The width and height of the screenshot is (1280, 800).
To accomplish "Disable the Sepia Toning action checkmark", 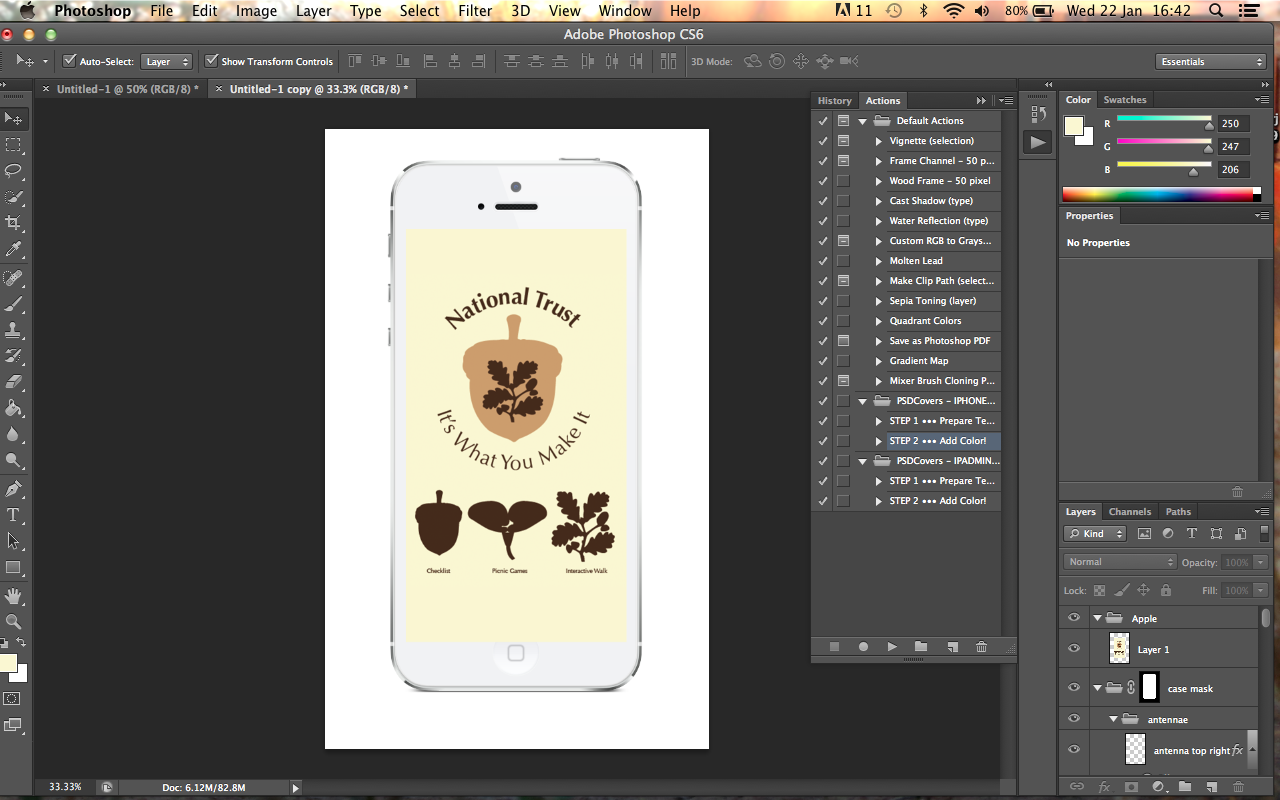I will click(823, 301).
